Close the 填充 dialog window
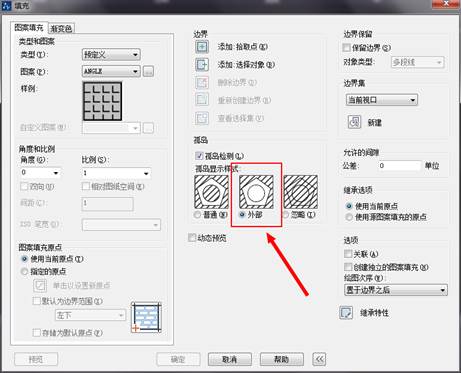461x373 pixels. click(x=447, y=4)
